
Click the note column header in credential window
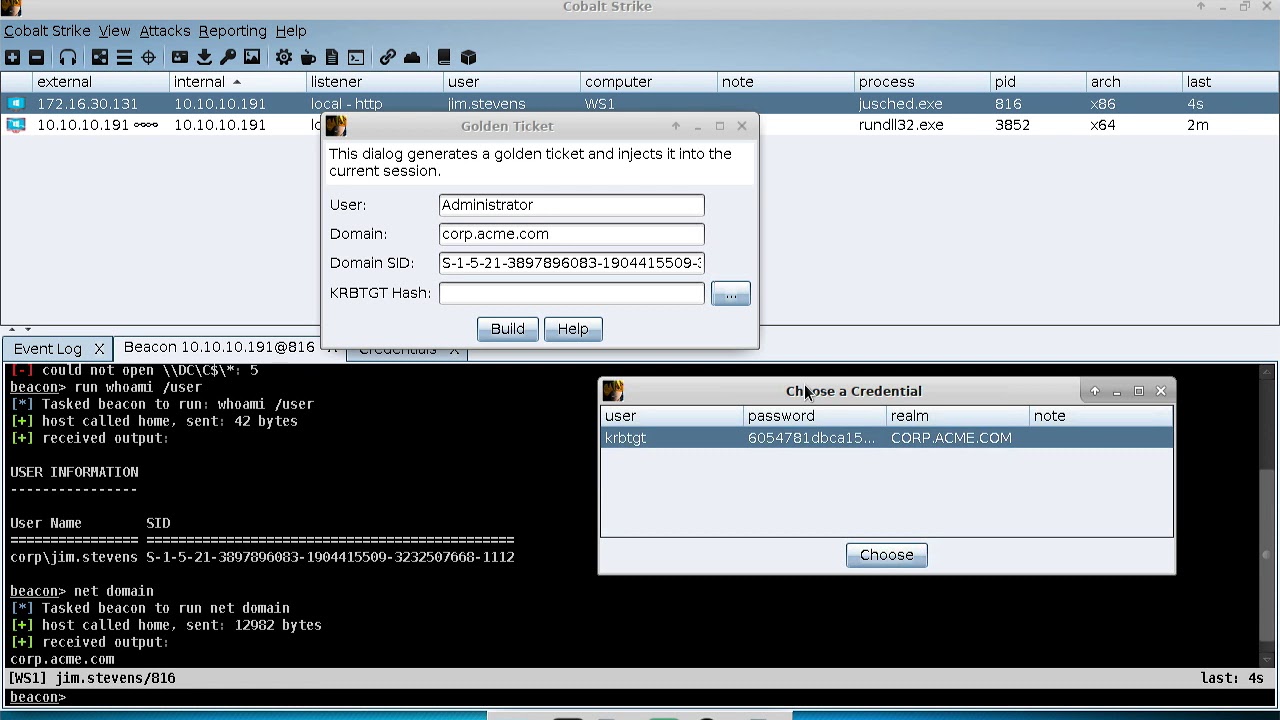1101,416
